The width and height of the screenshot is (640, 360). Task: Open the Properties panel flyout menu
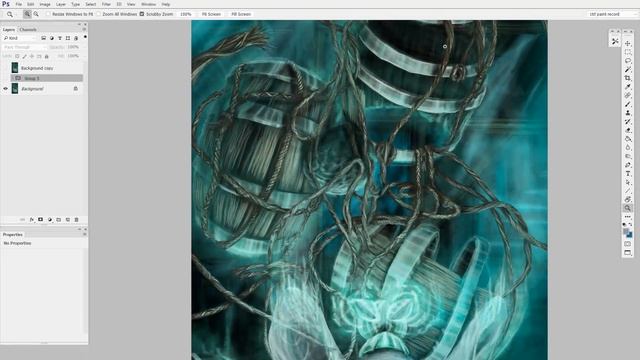tap(84, 234)
